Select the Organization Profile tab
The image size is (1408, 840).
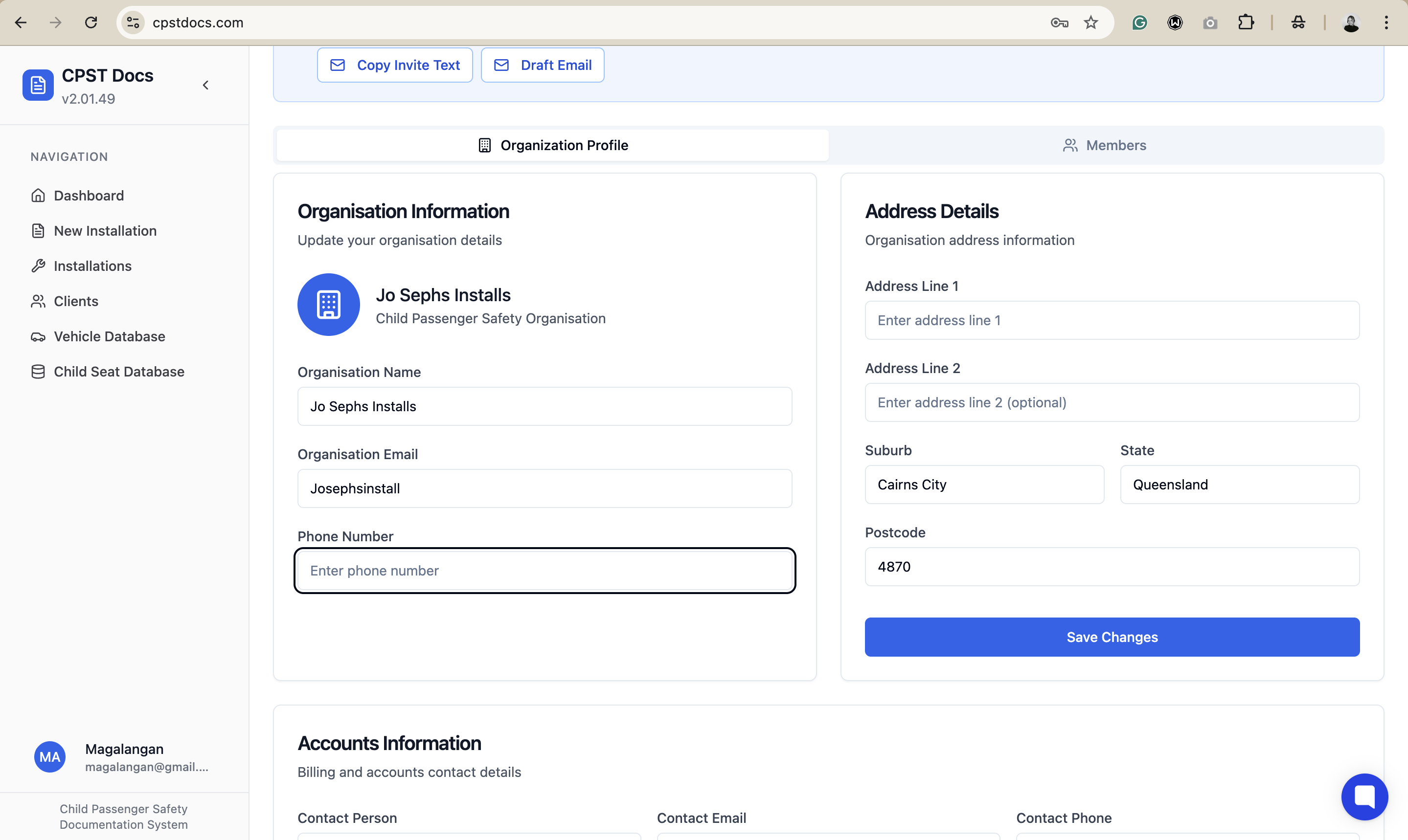(x=553, y=145)
